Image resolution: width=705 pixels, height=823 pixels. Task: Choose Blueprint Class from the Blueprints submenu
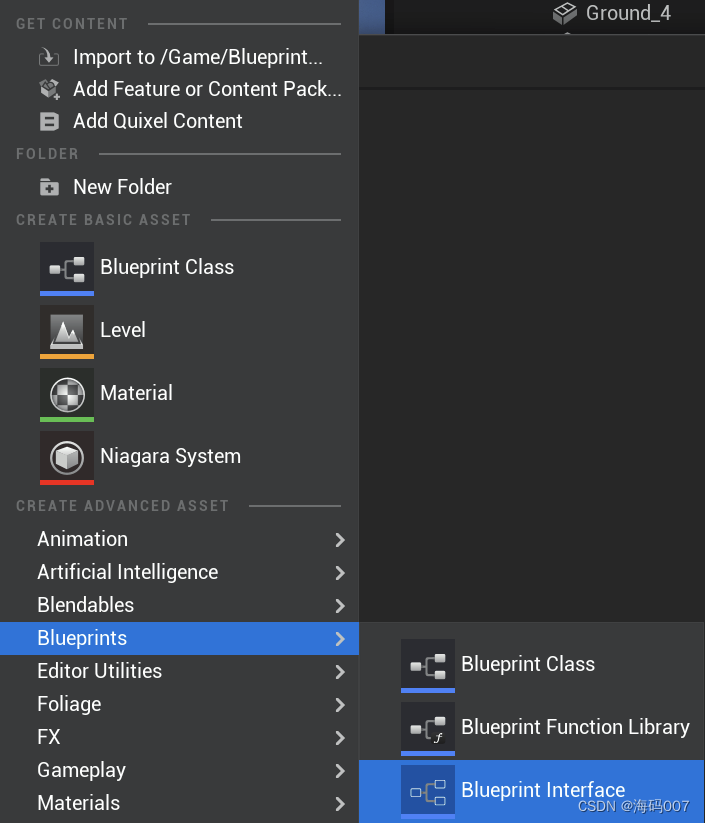point(532,666)
